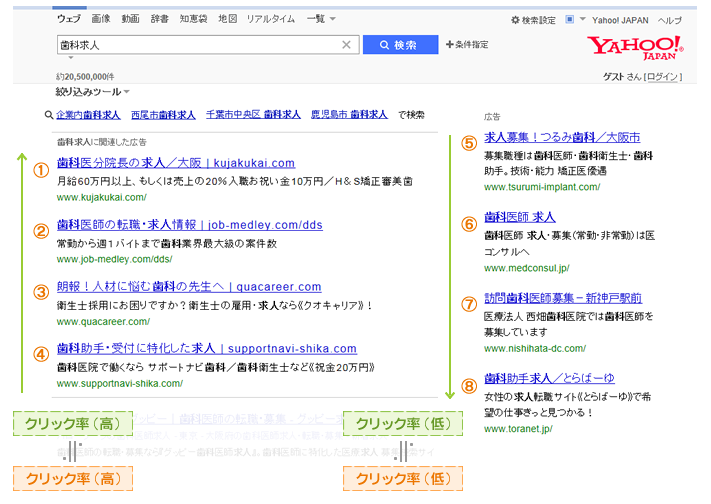Switch to the 画像 tab
Viewport: 711px width, 504px height.
pos(101,19)
